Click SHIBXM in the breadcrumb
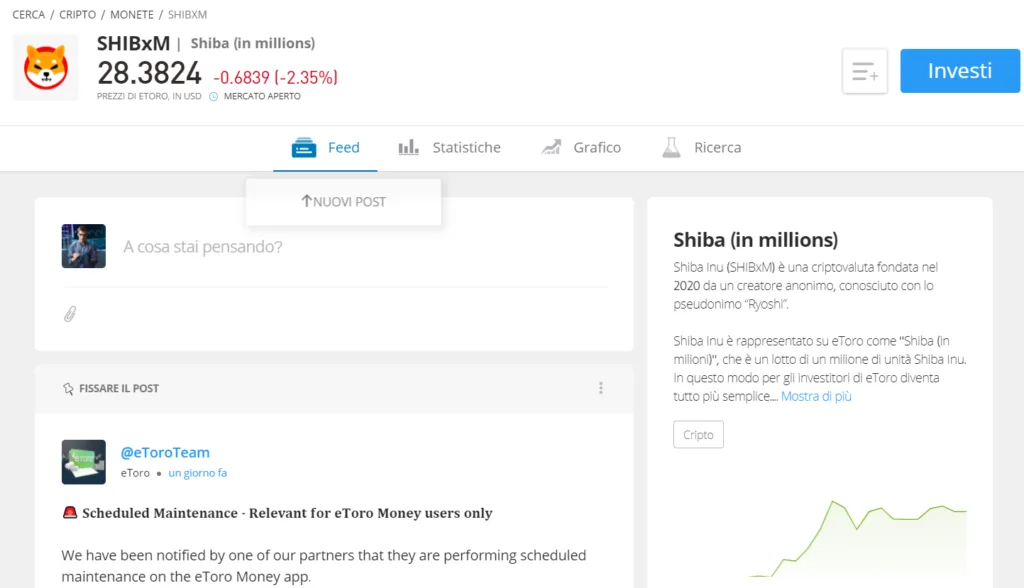 [x=187, y=14]
